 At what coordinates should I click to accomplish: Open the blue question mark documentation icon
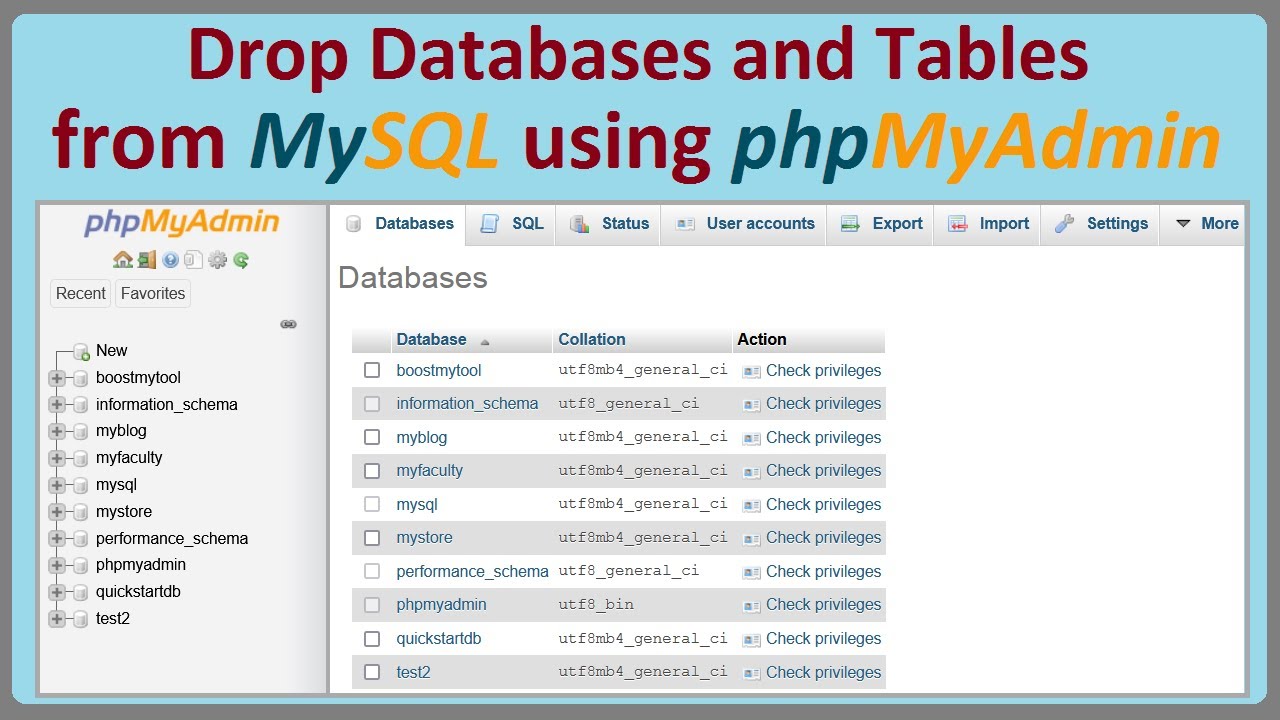170,260
